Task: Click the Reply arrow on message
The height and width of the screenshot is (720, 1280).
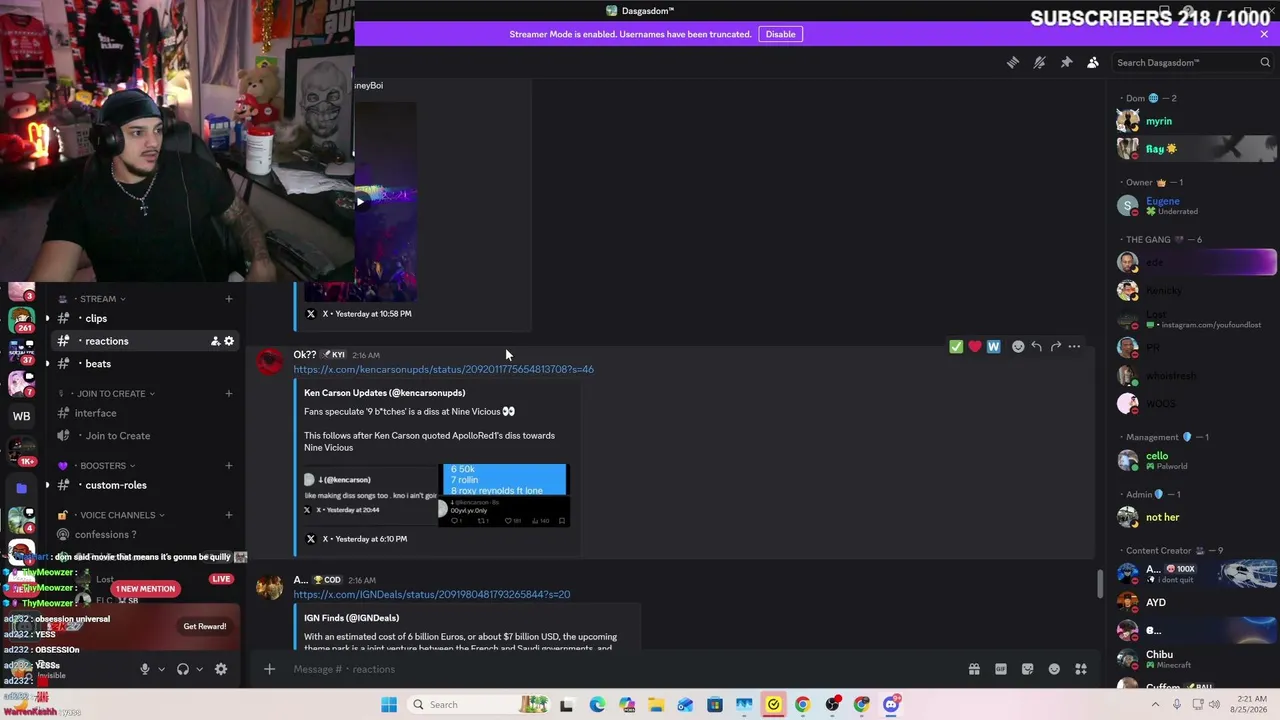Action: coord(1036,346)
